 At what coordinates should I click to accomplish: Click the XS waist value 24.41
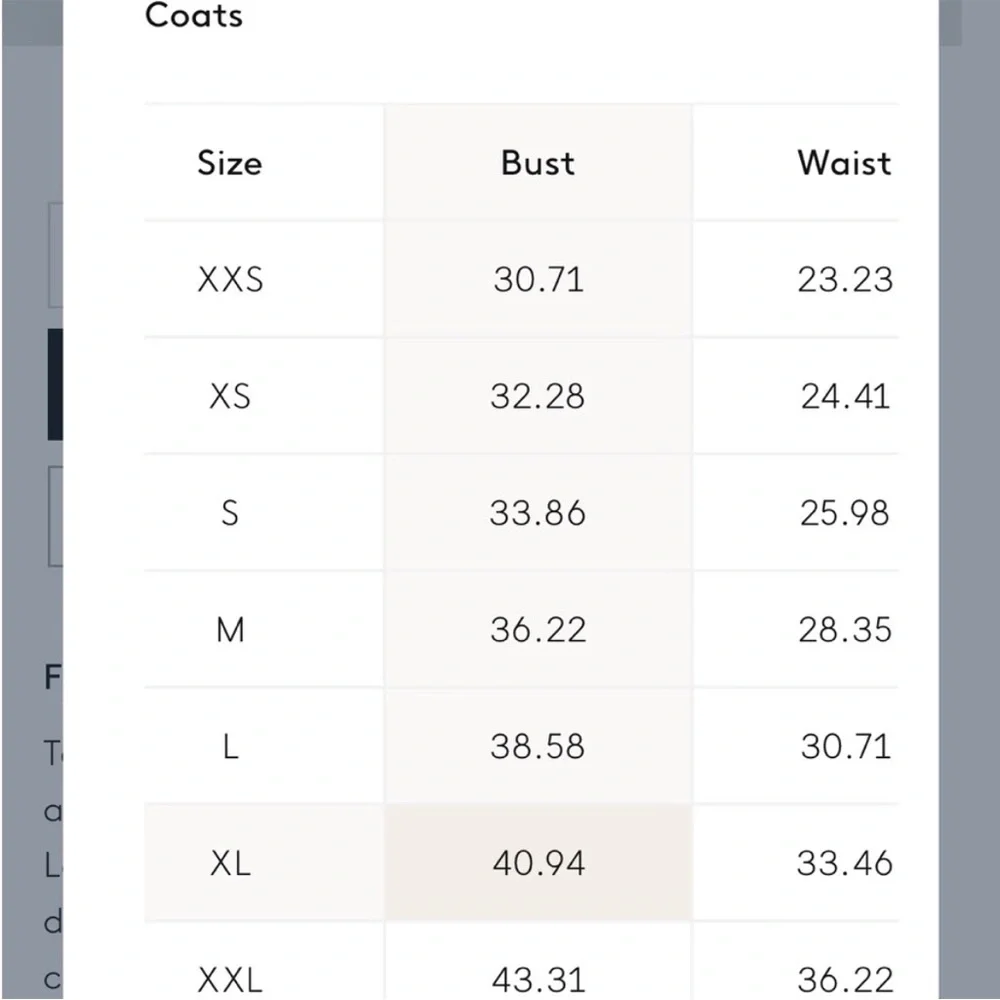[845, 396]
